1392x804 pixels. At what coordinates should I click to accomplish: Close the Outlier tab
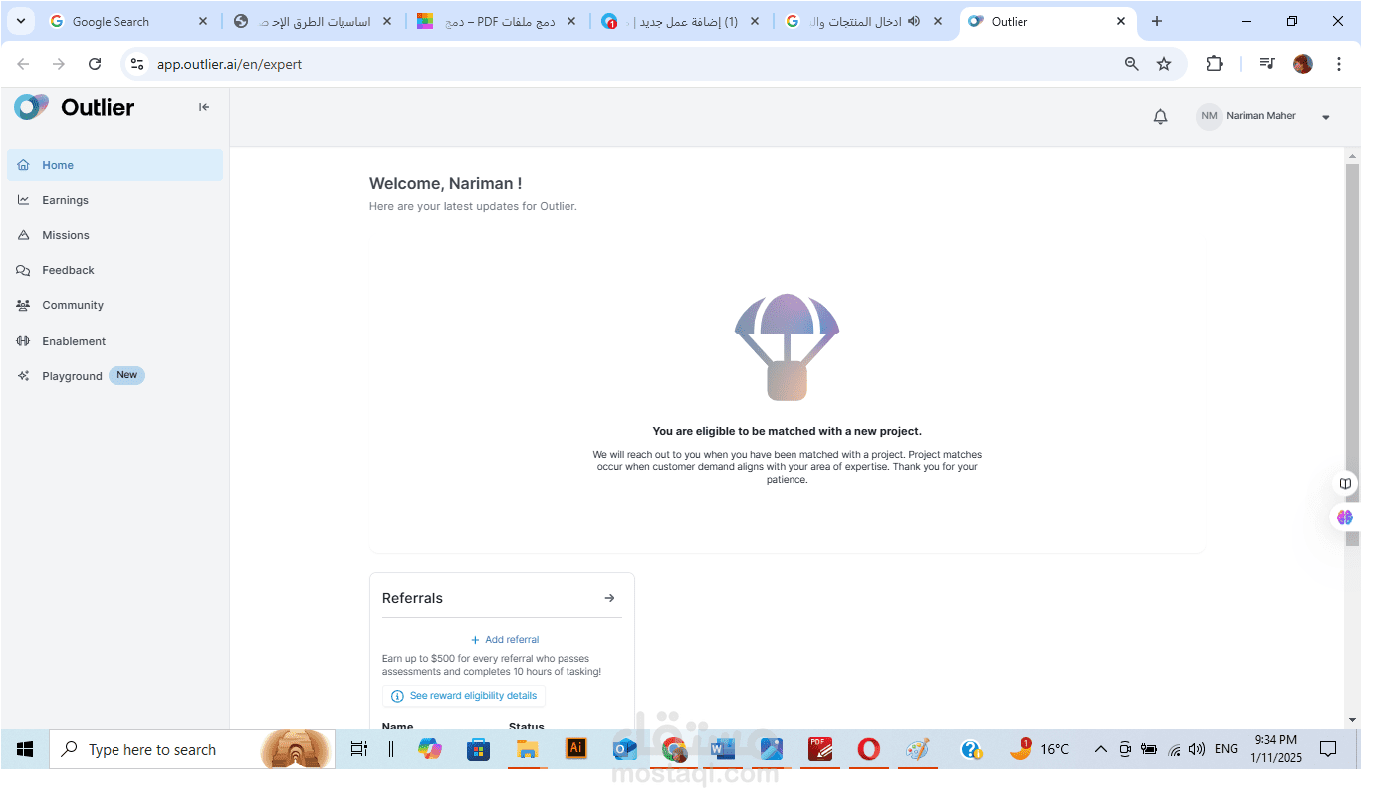(x=1121, y=21)
